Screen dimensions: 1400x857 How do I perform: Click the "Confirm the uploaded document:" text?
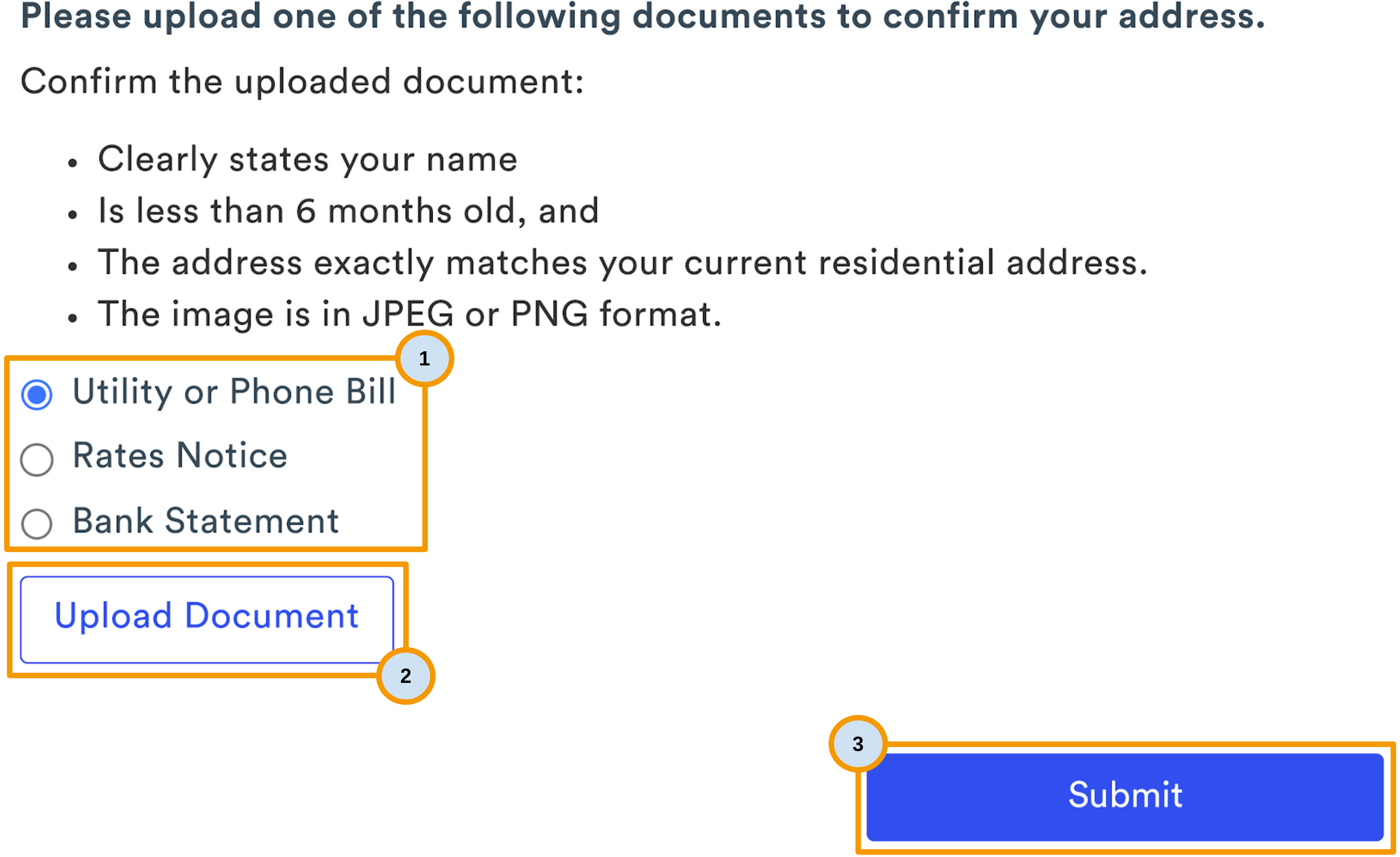point(302,81)
